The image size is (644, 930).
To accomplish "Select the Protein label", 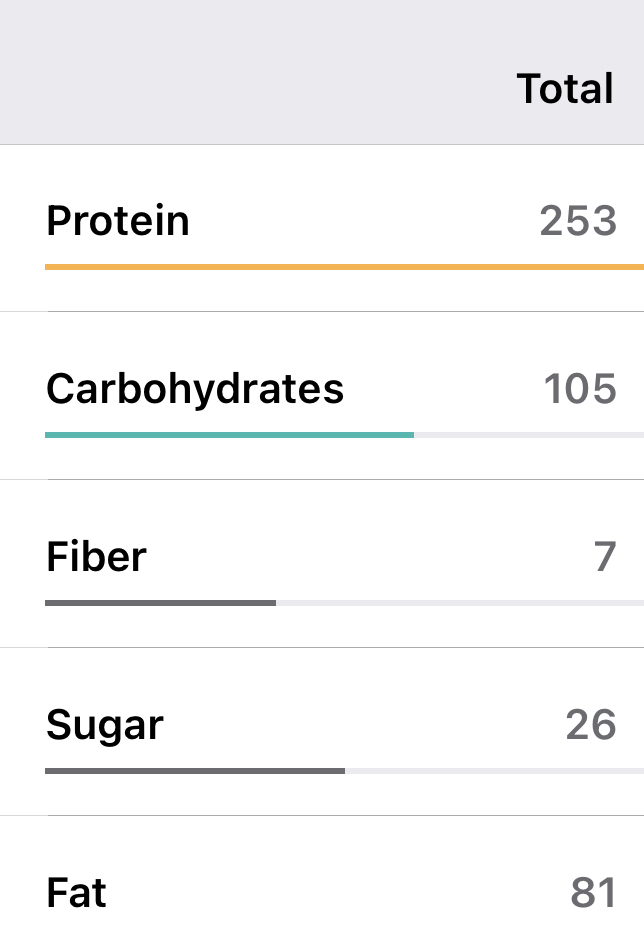I will (x=118, y=221).
